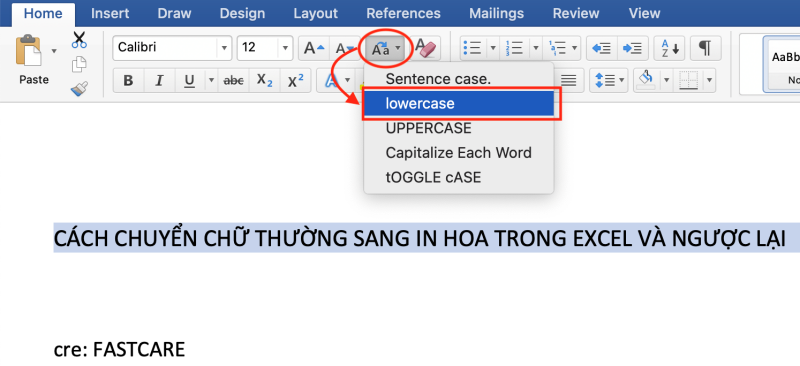Image resolution: width=800 pixels, height=366 pixels.
Task: Justify paragraph alignment
Action: point(568,80)
